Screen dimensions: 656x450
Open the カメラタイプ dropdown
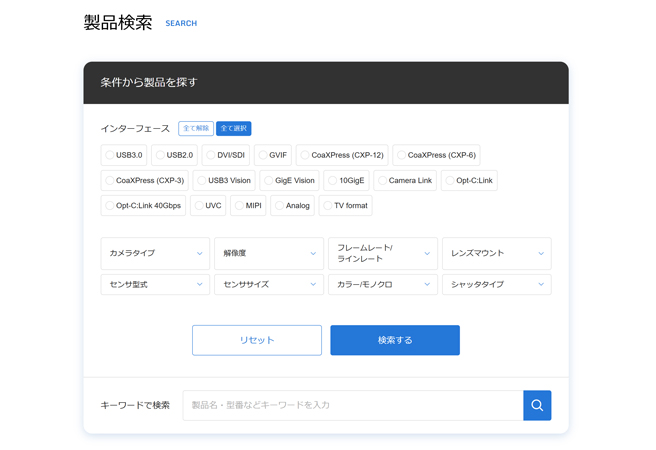coord(155,253)
